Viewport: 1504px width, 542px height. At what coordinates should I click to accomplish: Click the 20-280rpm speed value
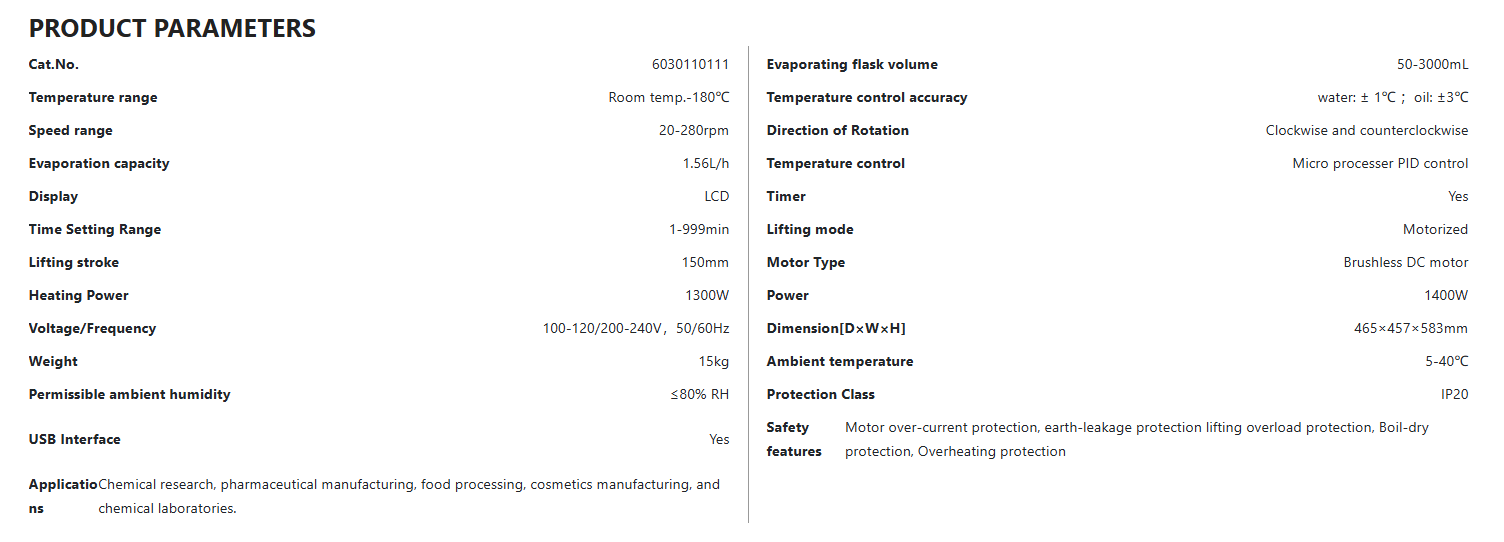point(694,131)
